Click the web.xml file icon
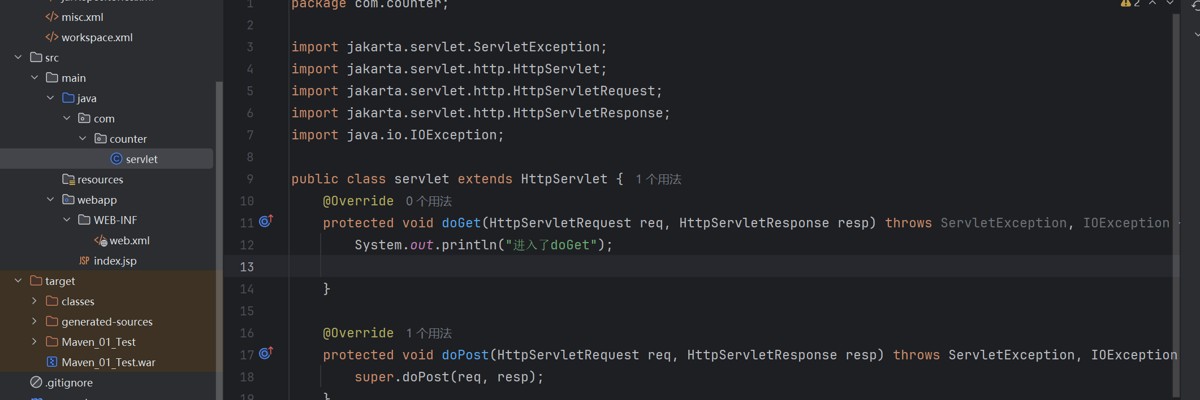 100,241
